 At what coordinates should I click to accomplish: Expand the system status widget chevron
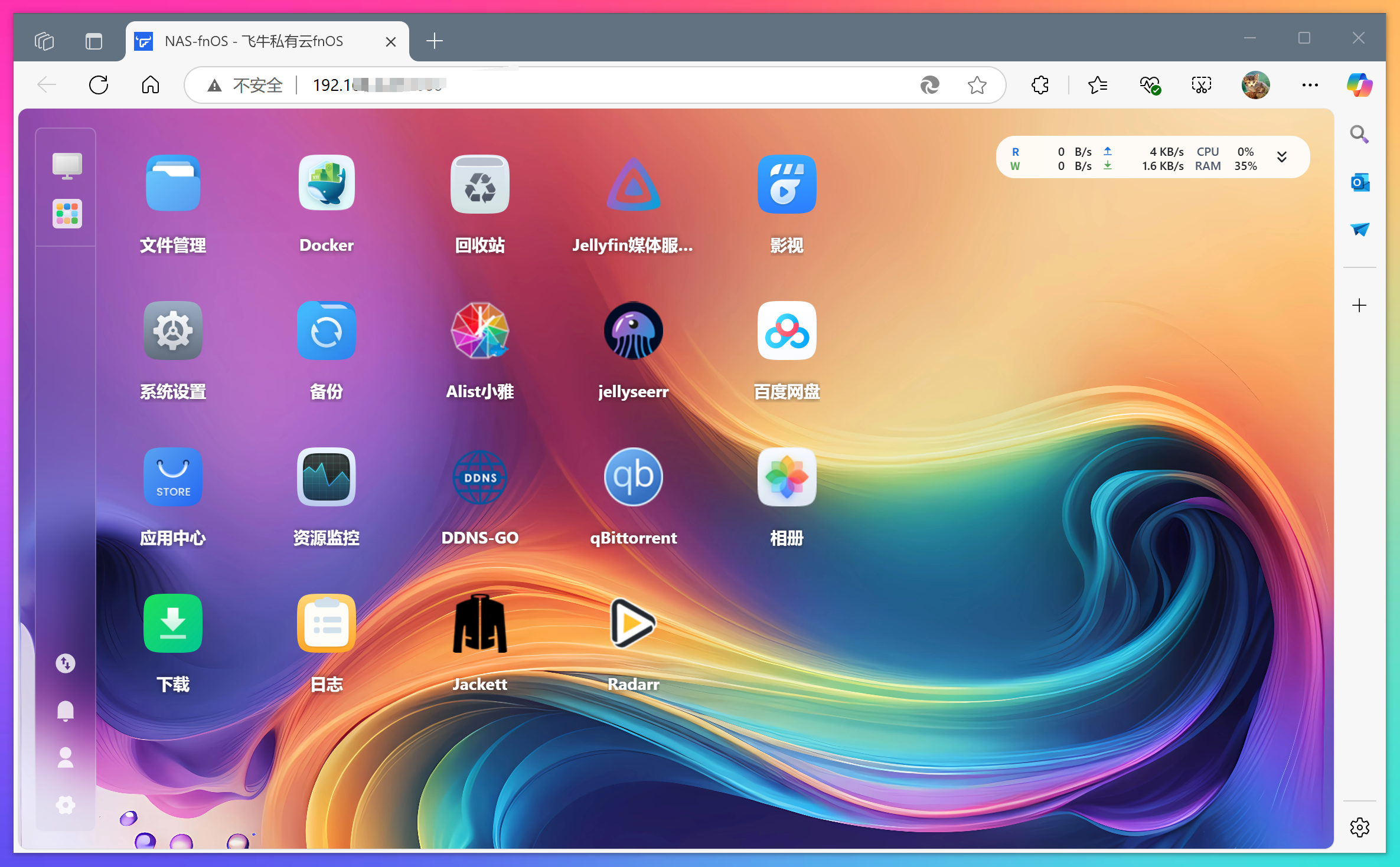click(x=1281, y=157)
